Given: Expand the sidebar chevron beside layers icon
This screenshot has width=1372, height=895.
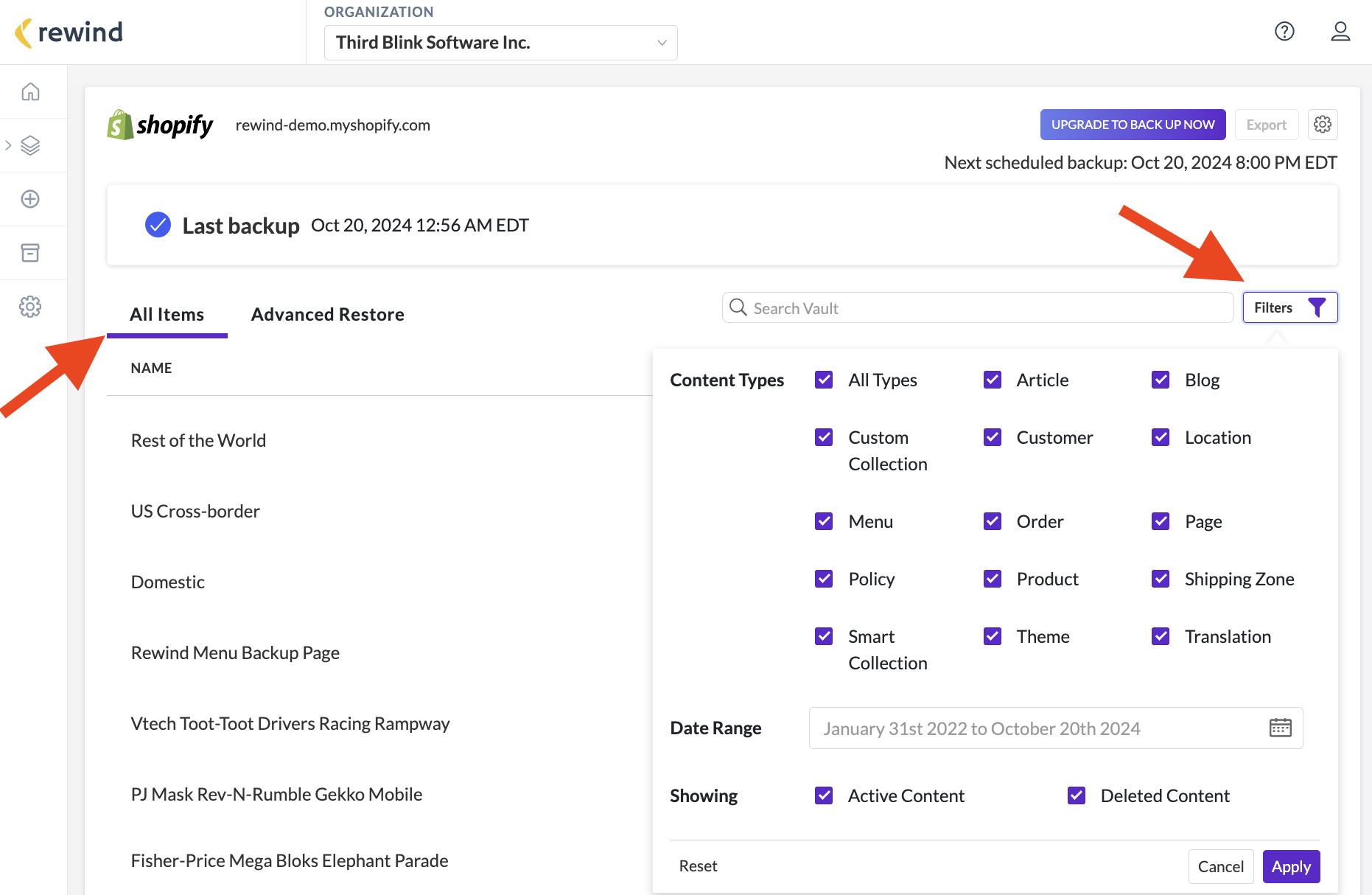Looking at the screenshot, I should [8, 145].
